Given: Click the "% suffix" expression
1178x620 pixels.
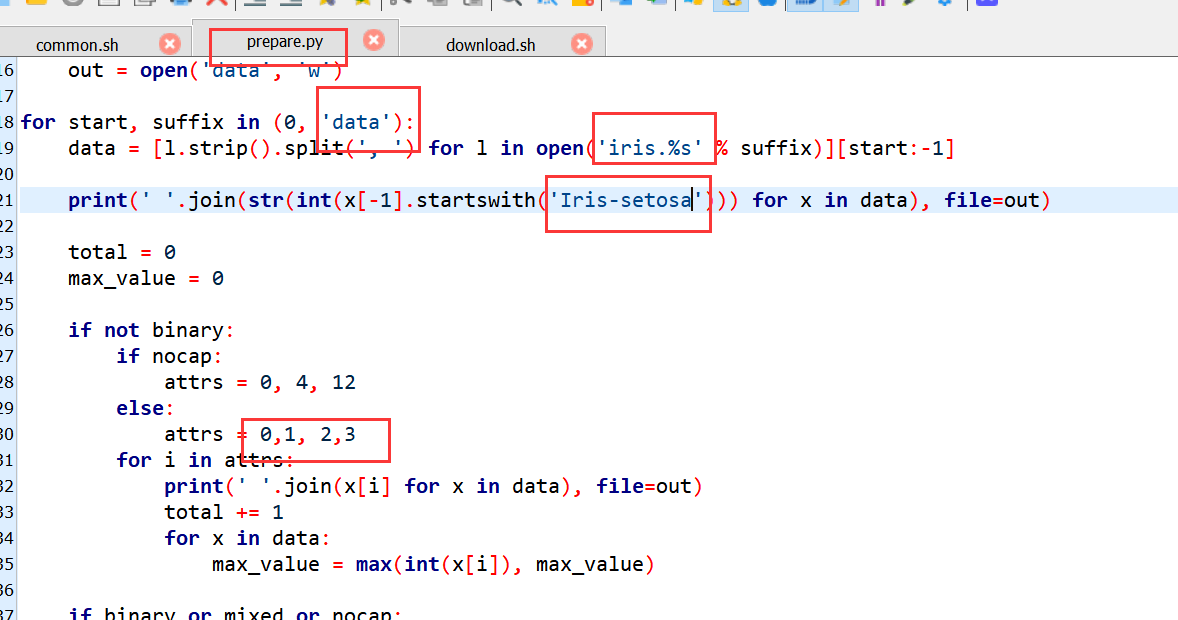Looking at the screenshot, I should click(763, 149).
